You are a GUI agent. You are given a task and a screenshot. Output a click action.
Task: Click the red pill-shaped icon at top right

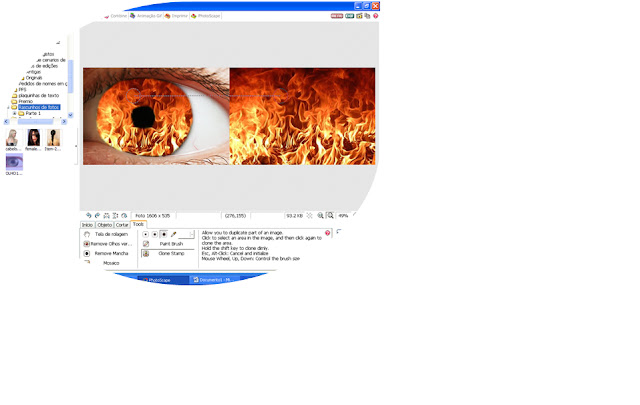point(337,16)
